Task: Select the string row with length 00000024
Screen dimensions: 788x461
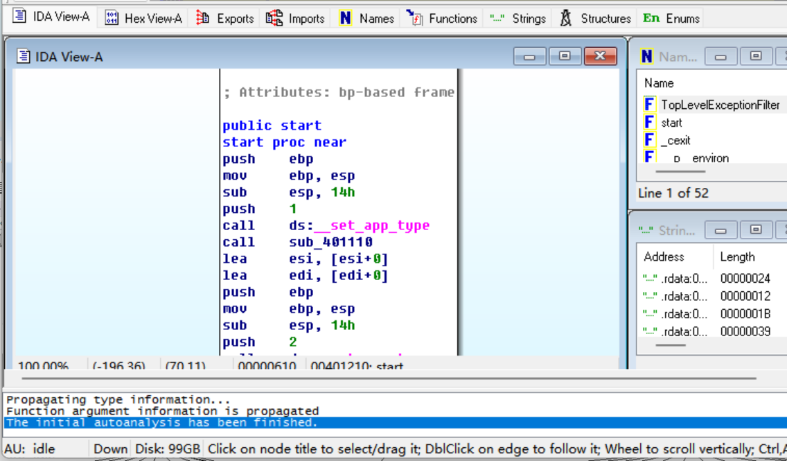Action: (713, 278)
